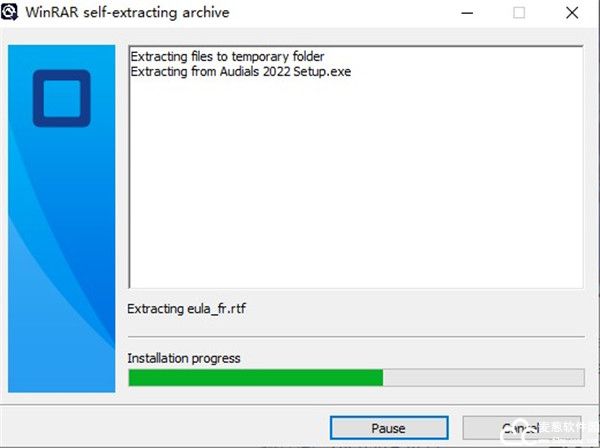600x448 pixels.
Task: Close the WinRAR self-extracting archive window
Action: click(572, 13)
